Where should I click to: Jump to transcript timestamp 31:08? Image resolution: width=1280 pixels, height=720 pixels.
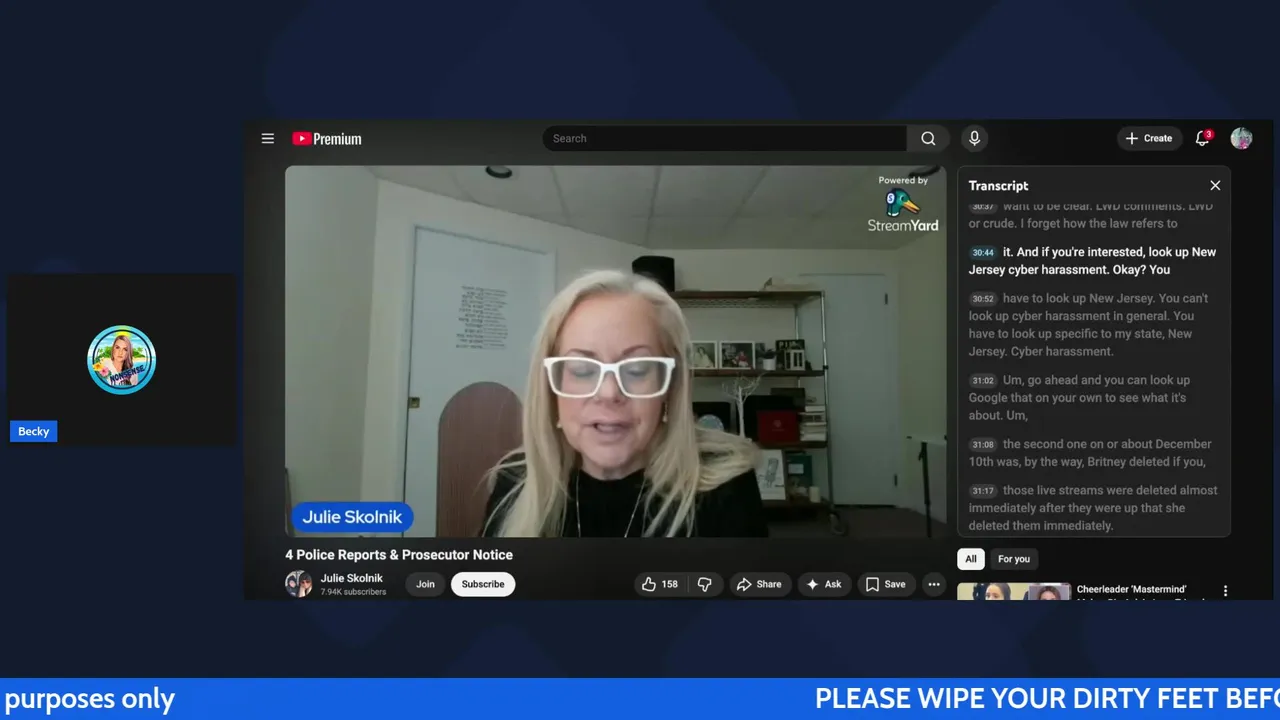982,444
